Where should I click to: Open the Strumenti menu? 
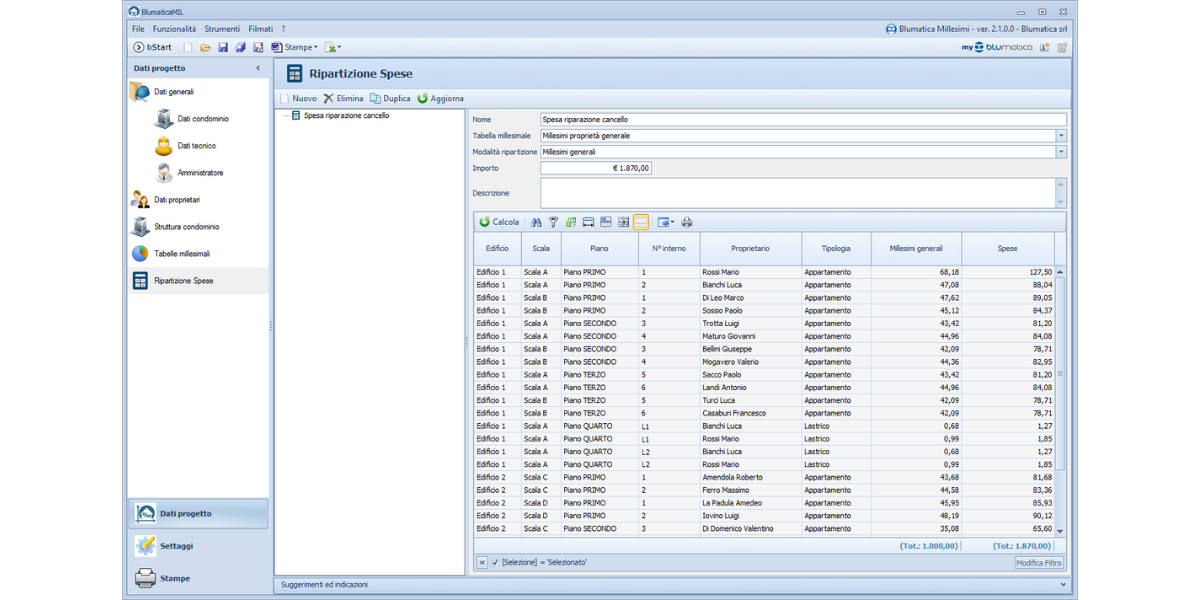tap(222, 29)
